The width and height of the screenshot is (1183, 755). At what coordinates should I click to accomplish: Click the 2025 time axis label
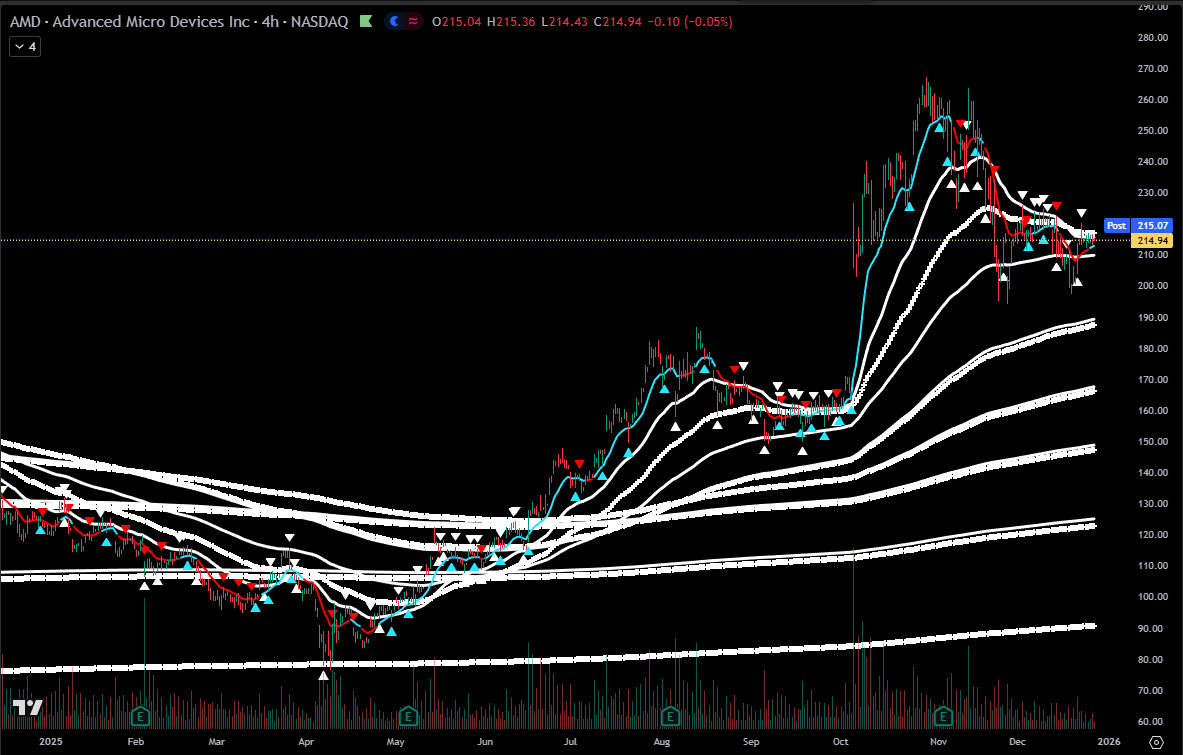[x=51, y=741]
